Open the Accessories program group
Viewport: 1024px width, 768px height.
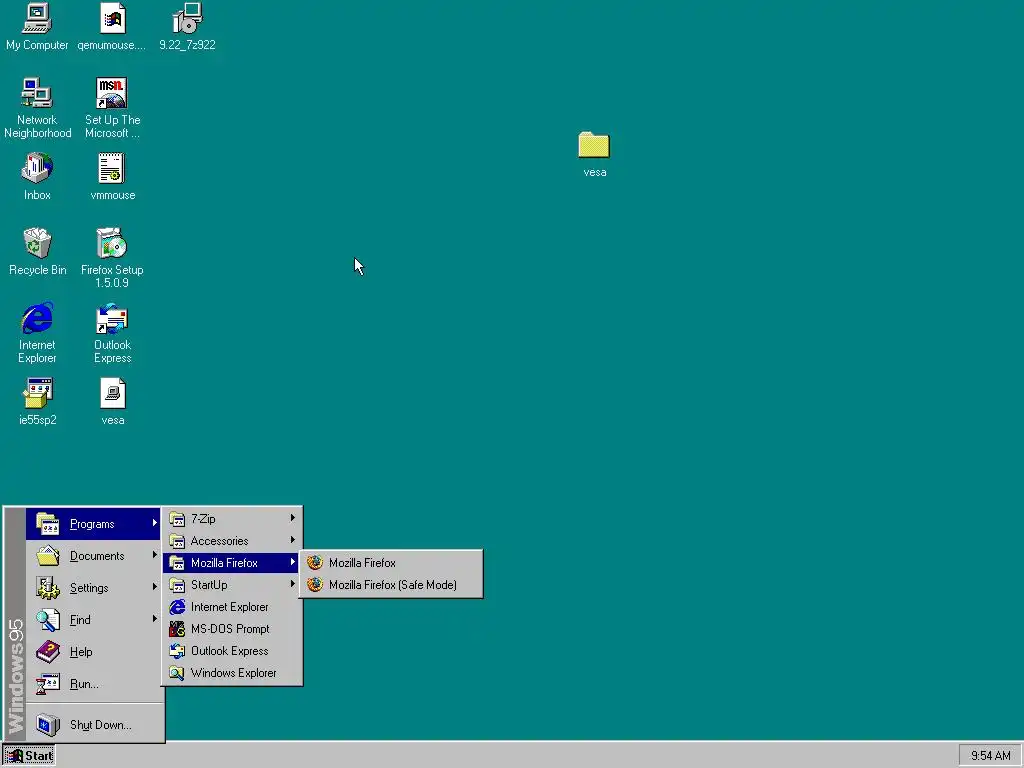(x=232, y=541)
